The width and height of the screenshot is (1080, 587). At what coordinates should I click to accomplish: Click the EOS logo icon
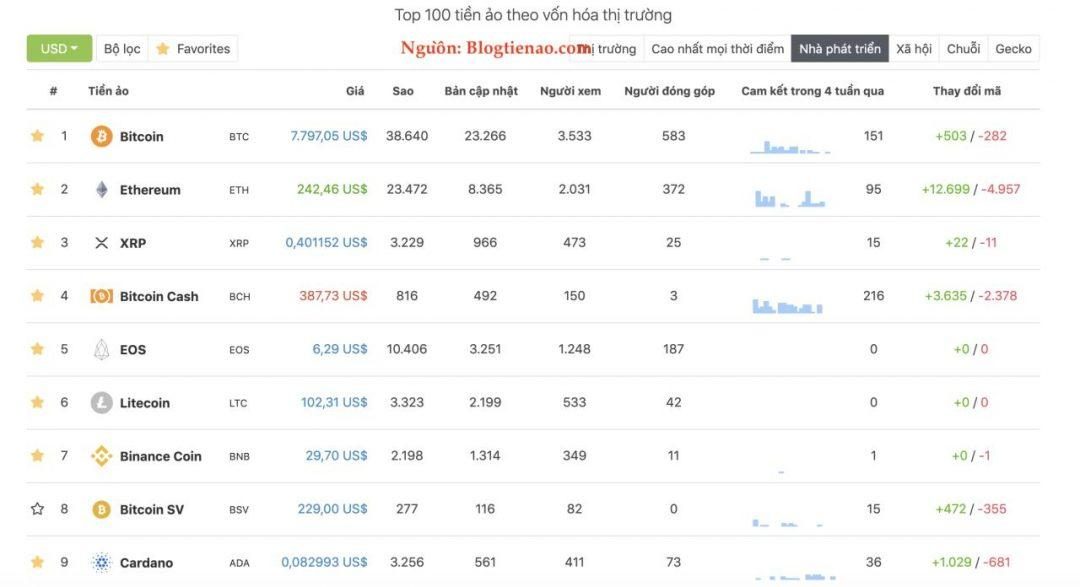pyautogui.click(x=101, y=349)
